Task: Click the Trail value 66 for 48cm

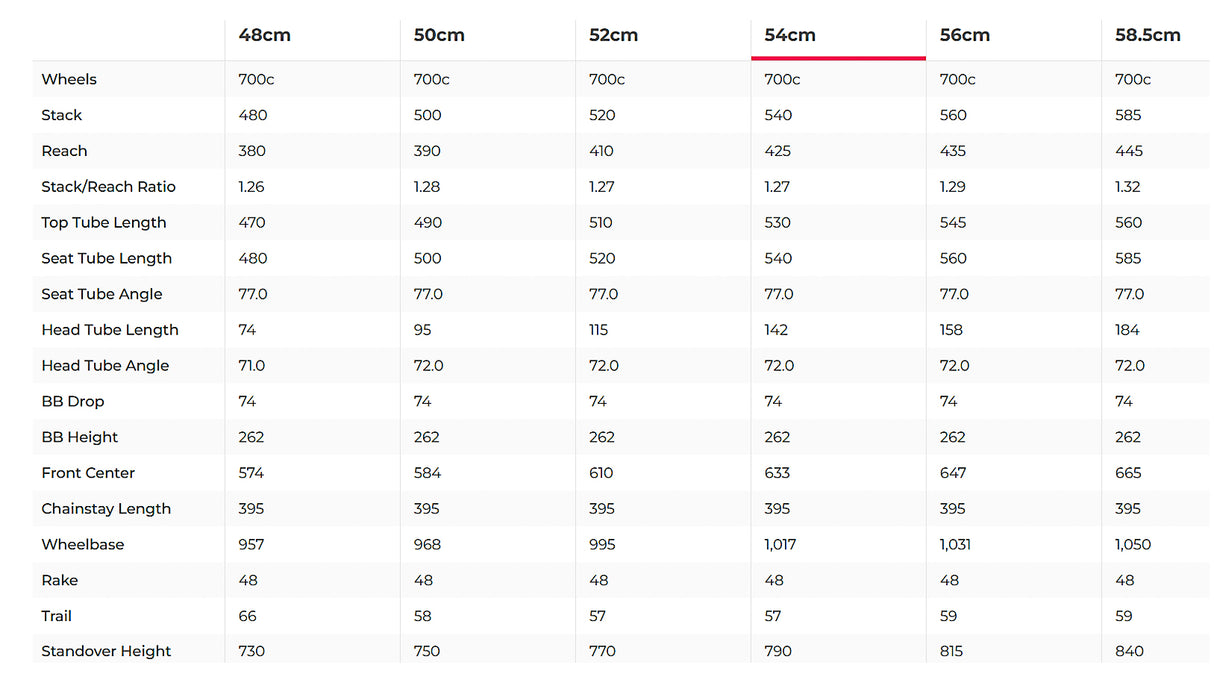Action: pos(248,616)
